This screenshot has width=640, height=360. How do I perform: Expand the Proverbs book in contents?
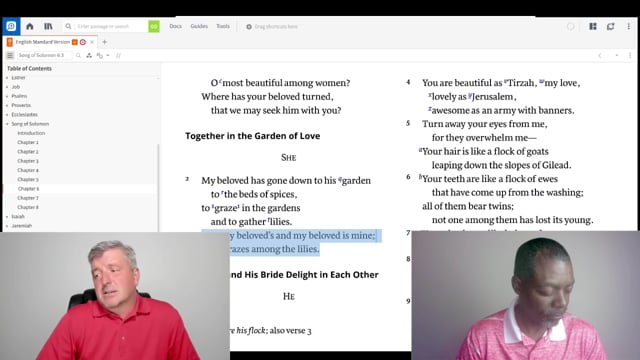[x=7, y=105]
